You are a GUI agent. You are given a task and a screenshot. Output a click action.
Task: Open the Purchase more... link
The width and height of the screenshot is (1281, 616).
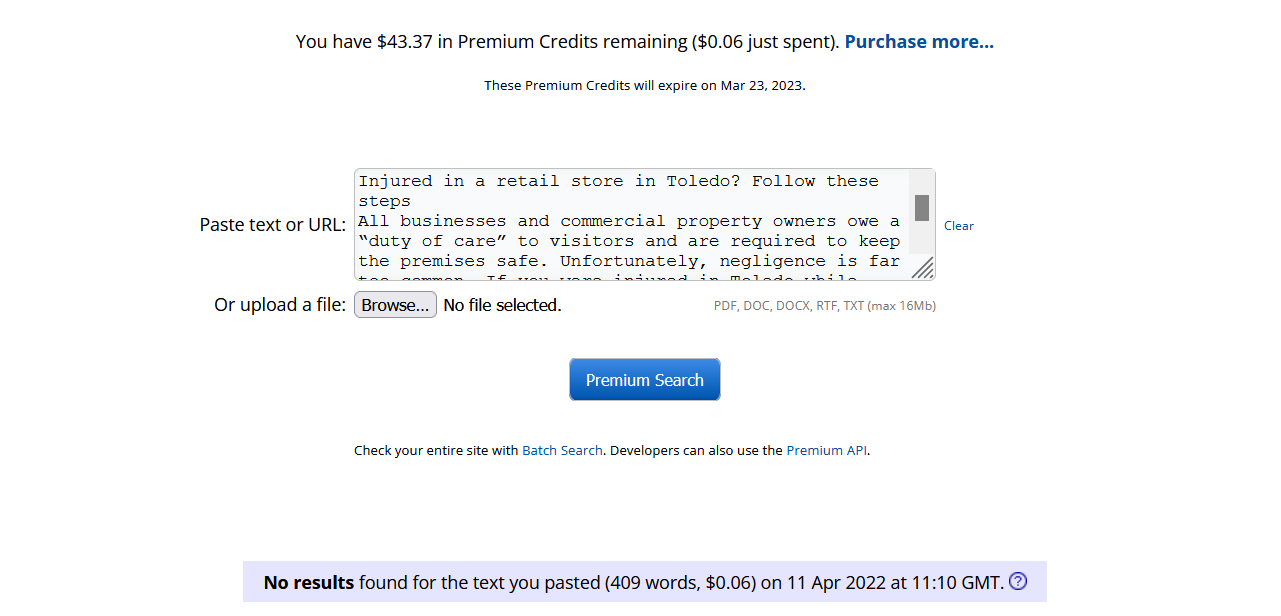tap(919, 42)
